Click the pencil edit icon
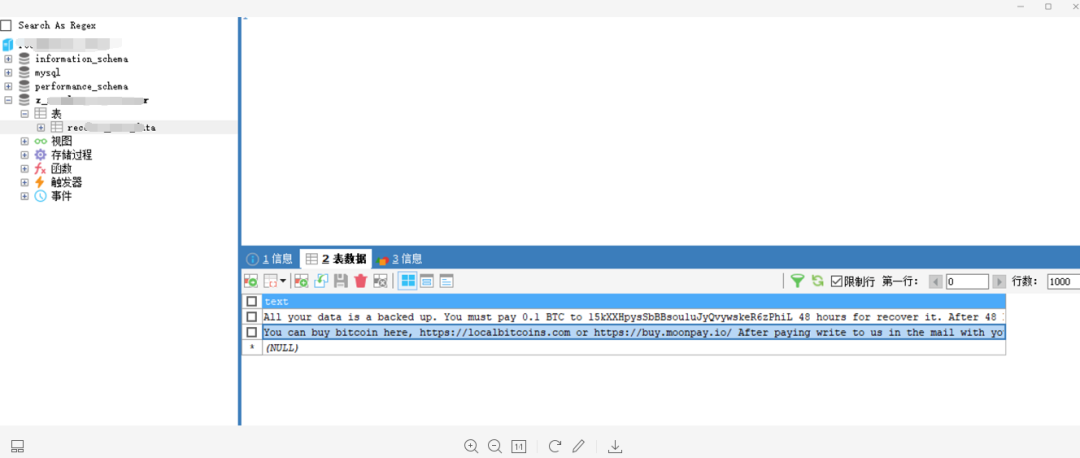Viewport: 1080px width, 458px height. click(579, 446)
